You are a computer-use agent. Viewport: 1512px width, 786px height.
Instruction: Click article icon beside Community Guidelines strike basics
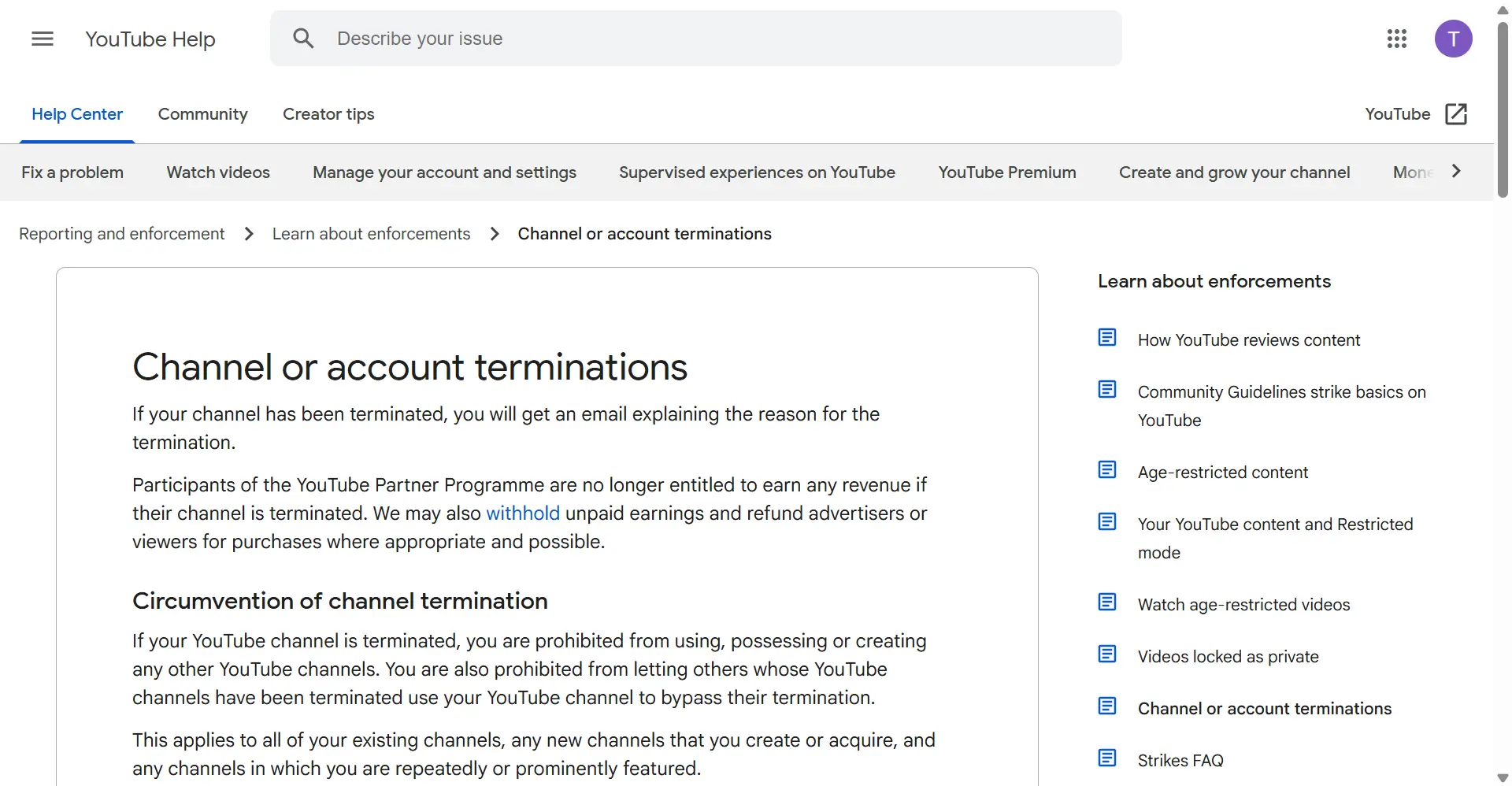1107,390
